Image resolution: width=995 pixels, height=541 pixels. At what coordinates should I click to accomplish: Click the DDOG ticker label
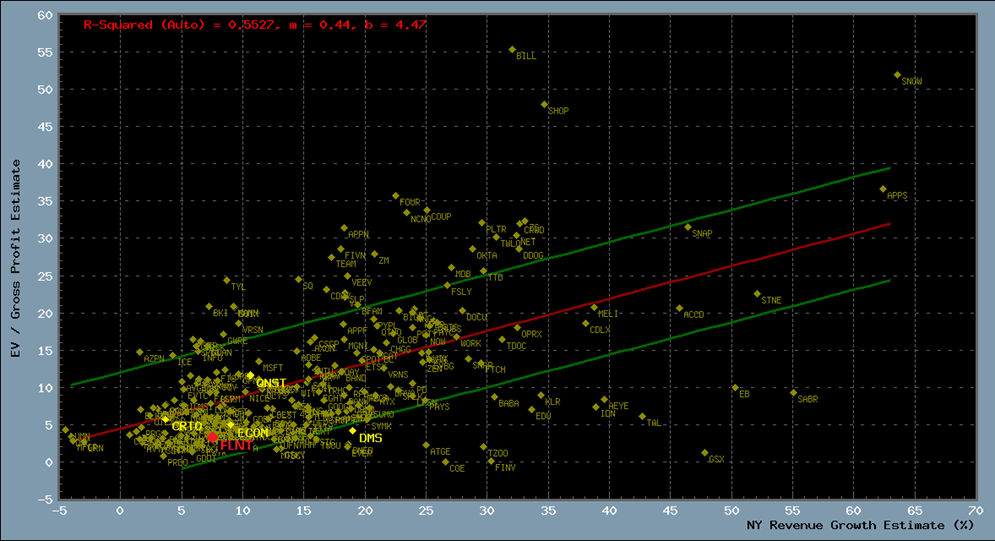(x=533, y=256)
